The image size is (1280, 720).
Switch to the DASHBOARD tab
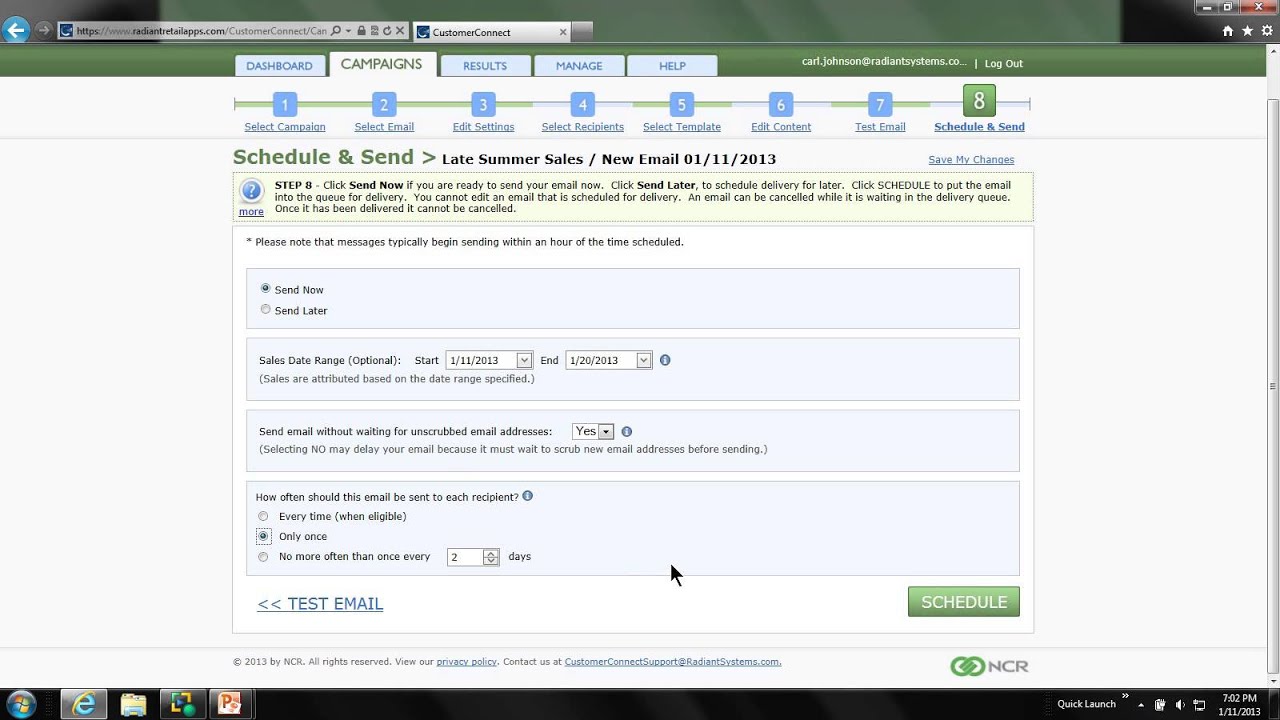click(279, 66)
